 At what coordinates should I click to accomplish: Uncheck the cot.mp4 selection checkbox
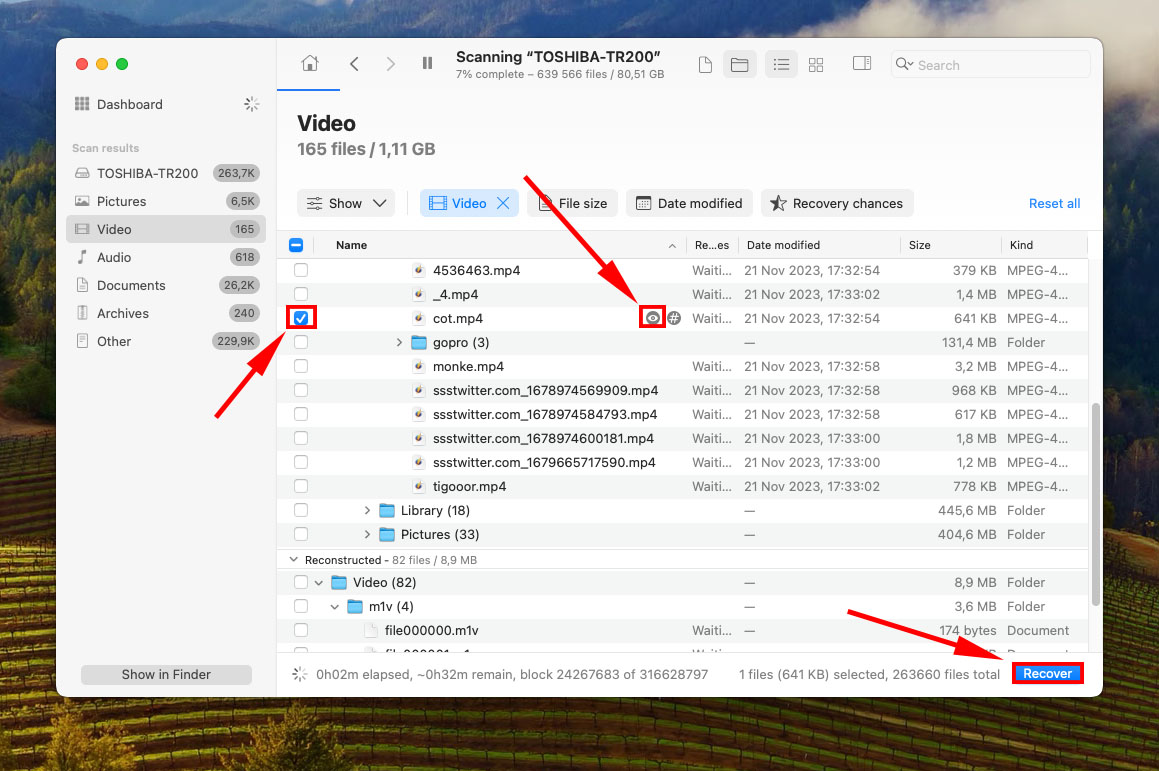301,317
